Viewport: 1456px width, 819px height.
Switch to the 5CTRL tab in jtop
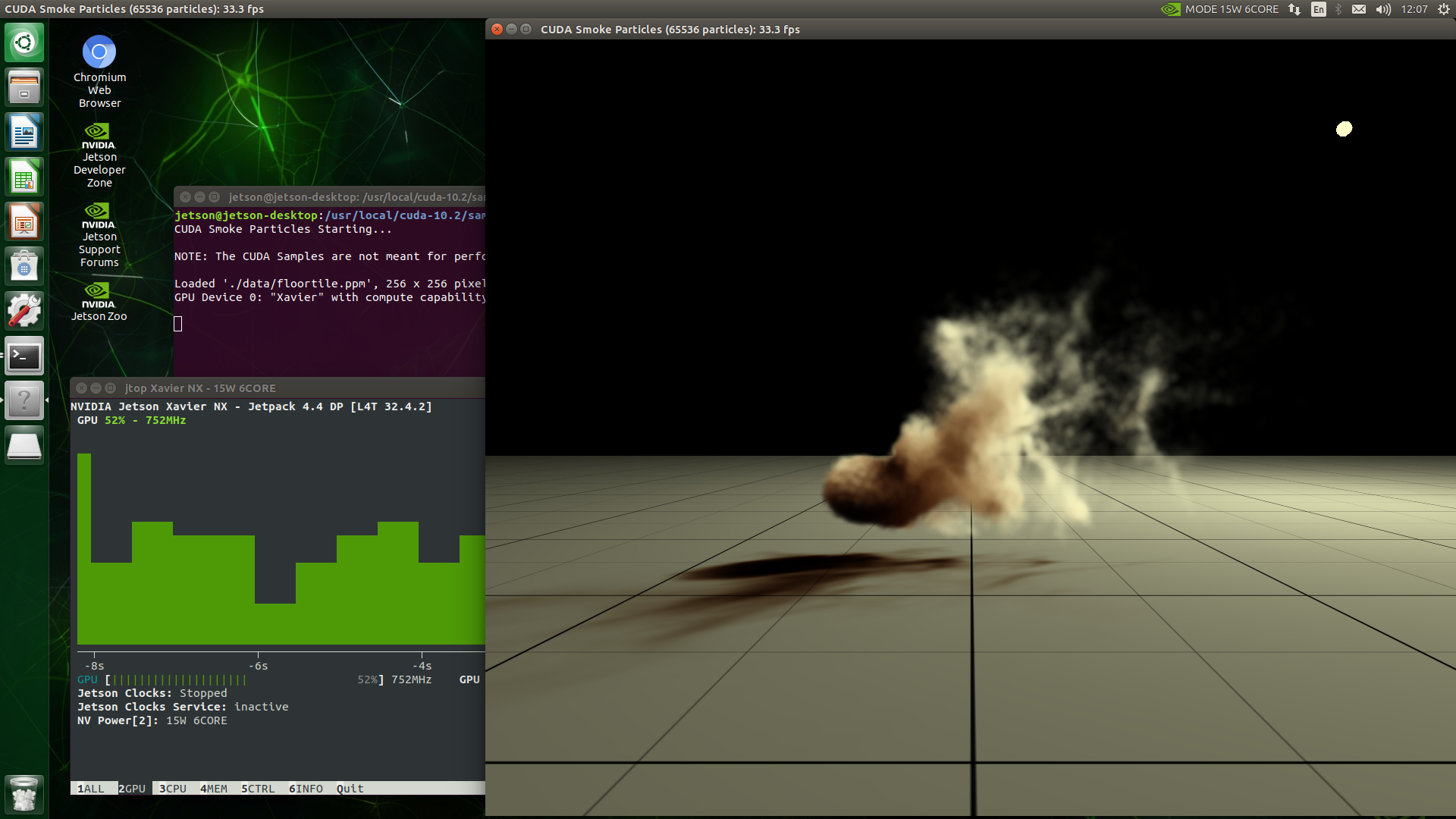(258, 789)
